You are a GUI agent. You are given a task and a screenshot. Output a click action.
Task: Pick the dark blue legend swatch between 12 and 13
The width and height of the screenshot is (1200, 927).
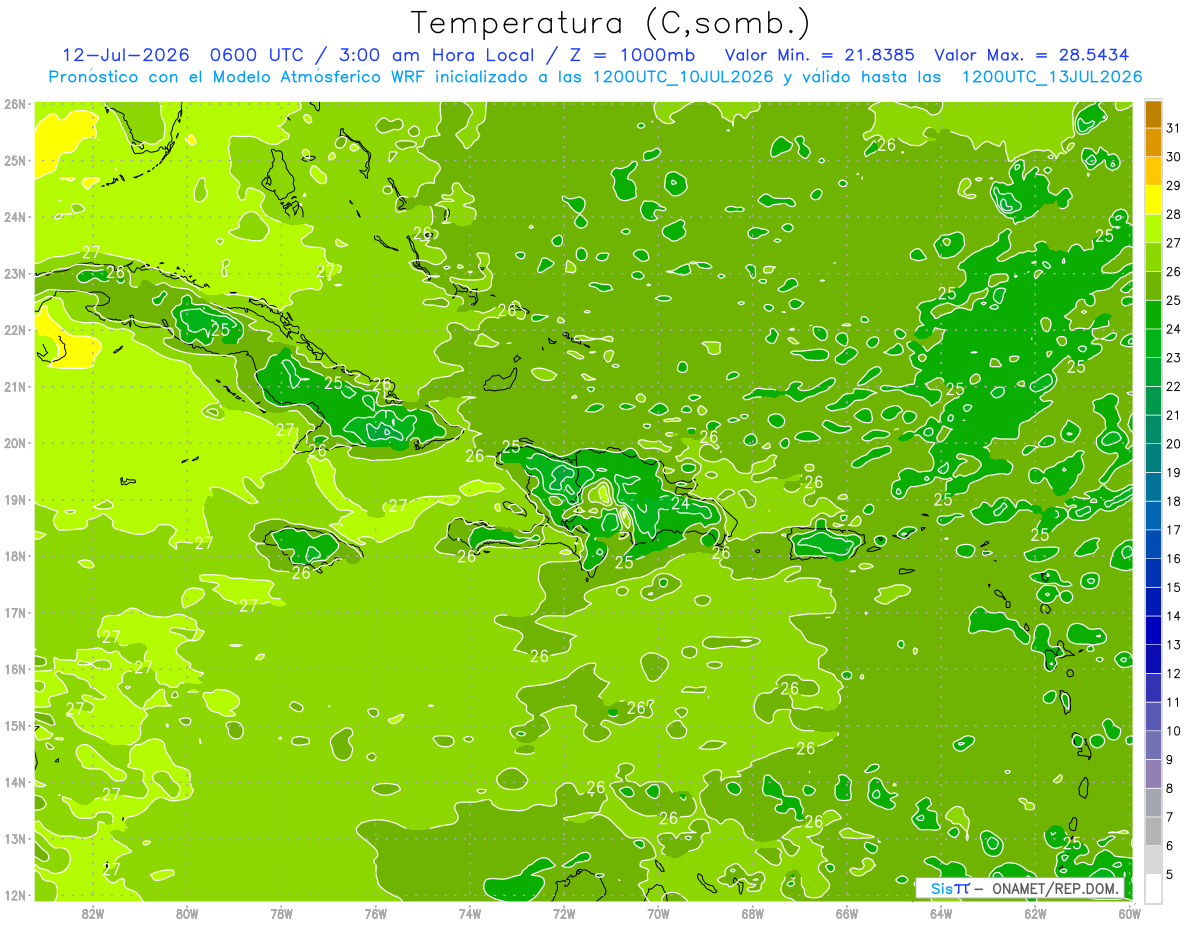(1153, 659)
